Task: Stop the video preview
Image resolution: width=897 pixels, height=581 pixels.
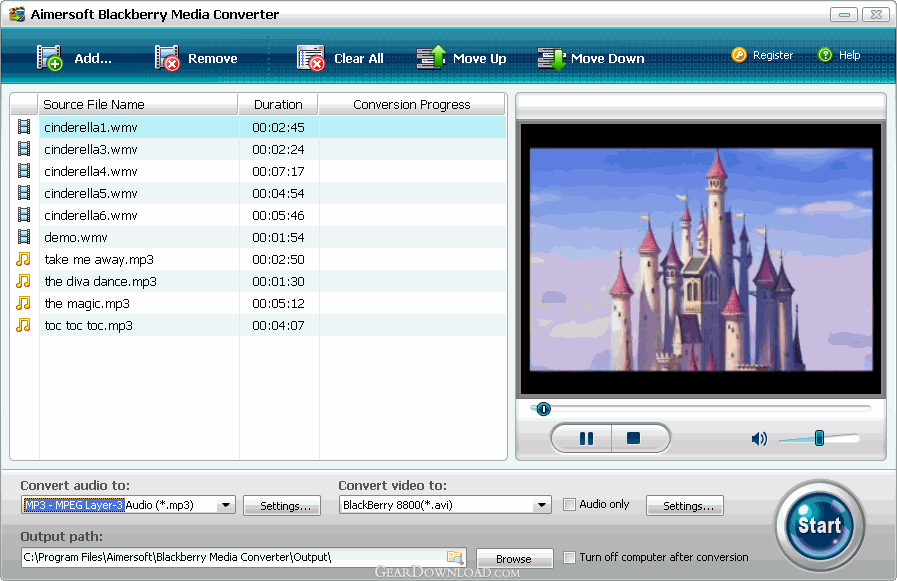Action: 633,438
